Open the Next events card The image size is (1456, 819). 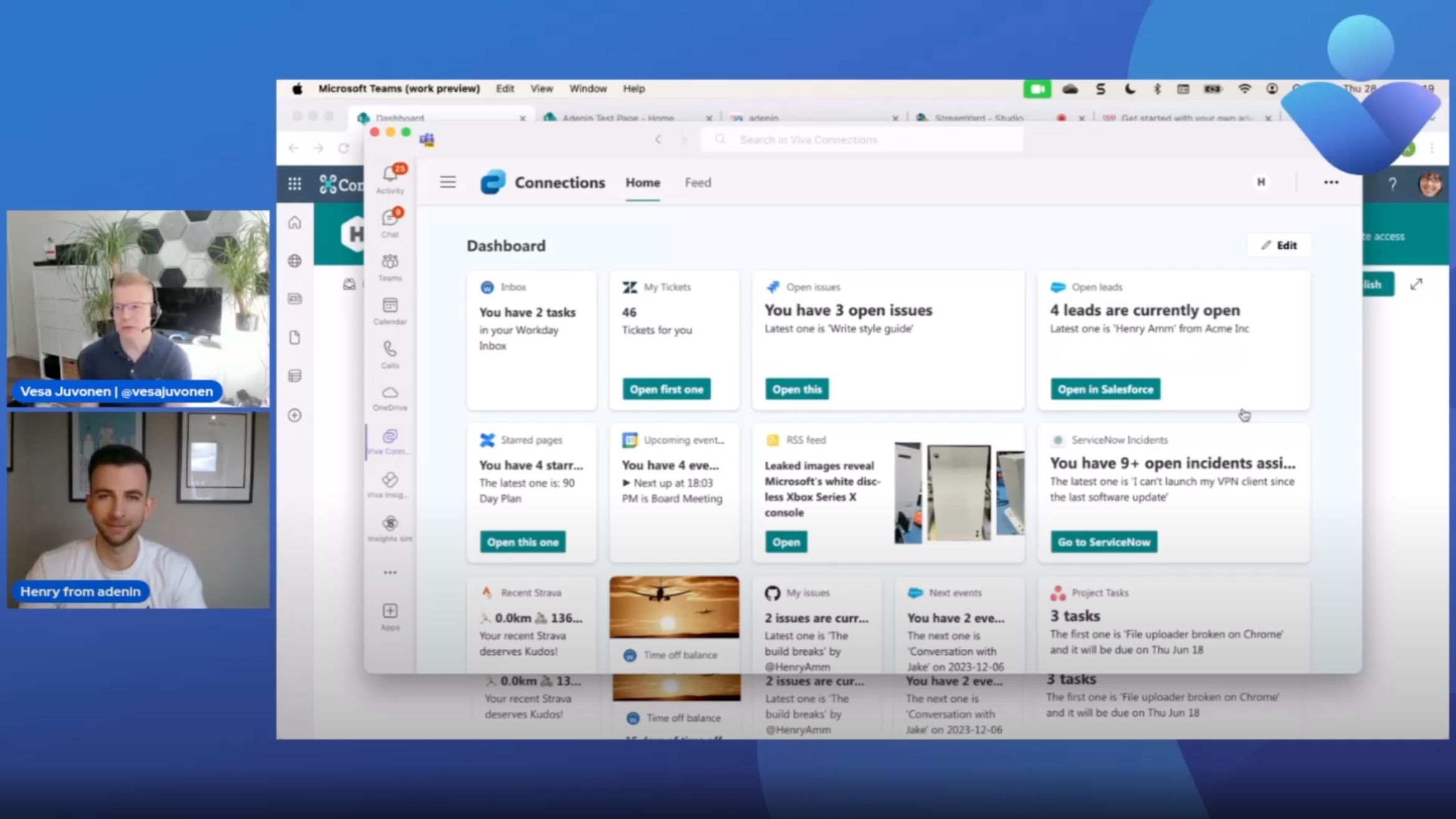point(959,625)
